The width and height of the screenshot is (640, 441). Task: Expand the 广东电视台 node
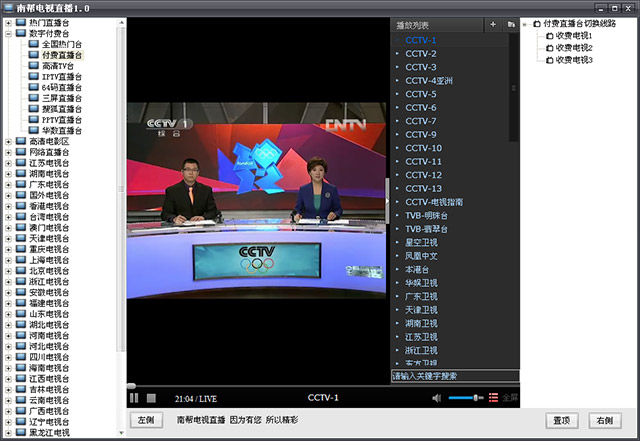pyautogui.click(x=8, y=185)
